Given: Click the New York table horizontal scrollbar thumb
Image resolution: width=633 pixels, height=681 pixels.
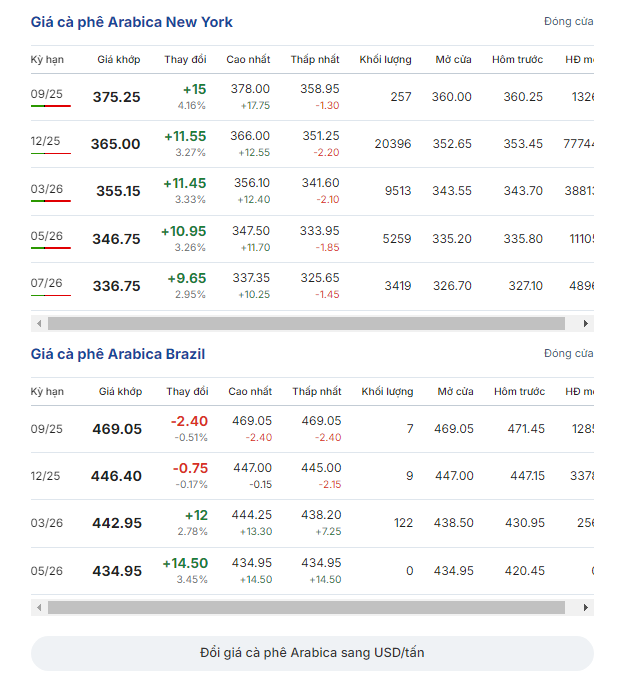Looking at the screenshot, I should click(306, 324).
